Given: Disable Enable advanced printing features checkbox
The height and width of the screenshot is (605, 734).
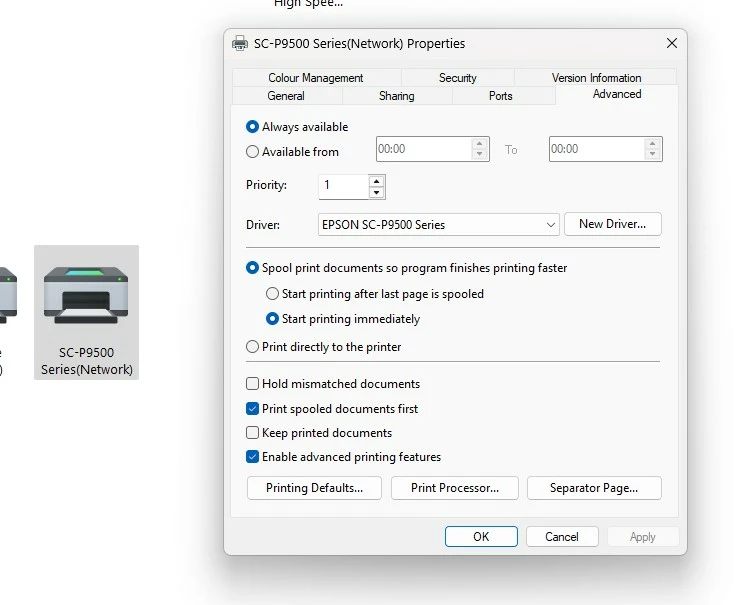Looking at the screenshot, I should (x=252, y=457).
